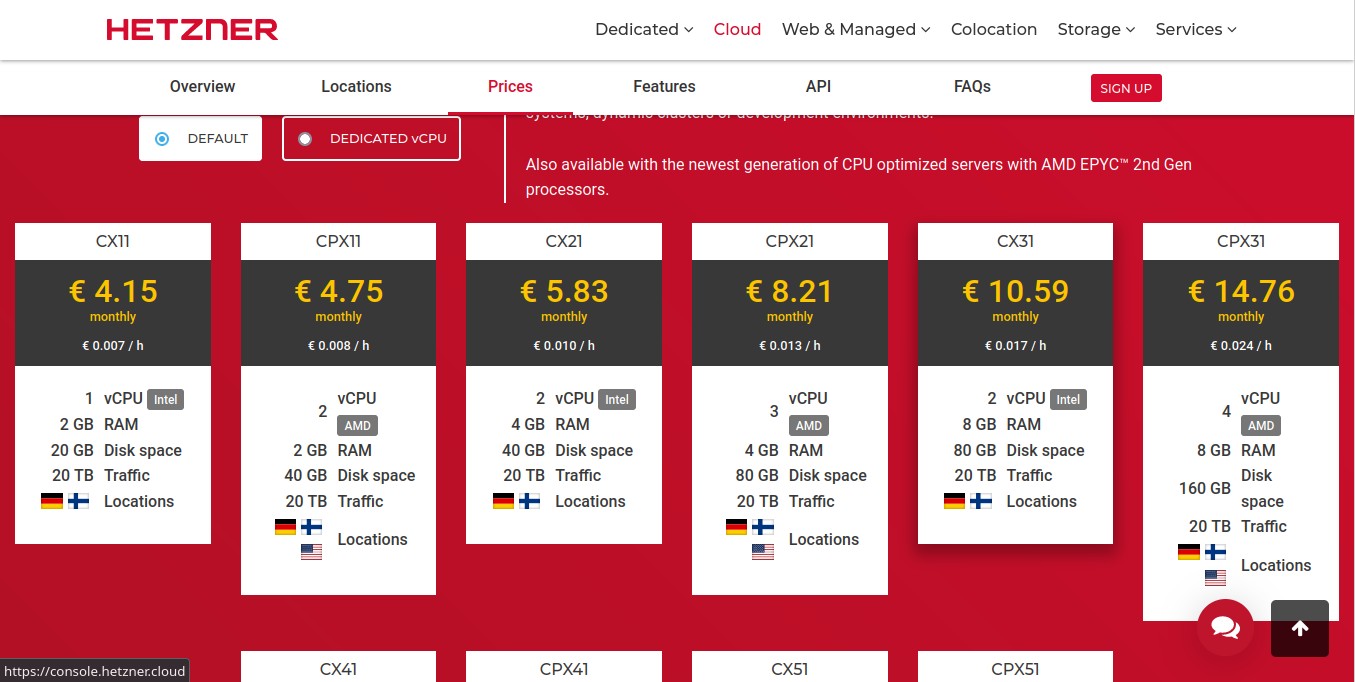
Task: Click the € 10.59 monthly price
Action: 1015,291
